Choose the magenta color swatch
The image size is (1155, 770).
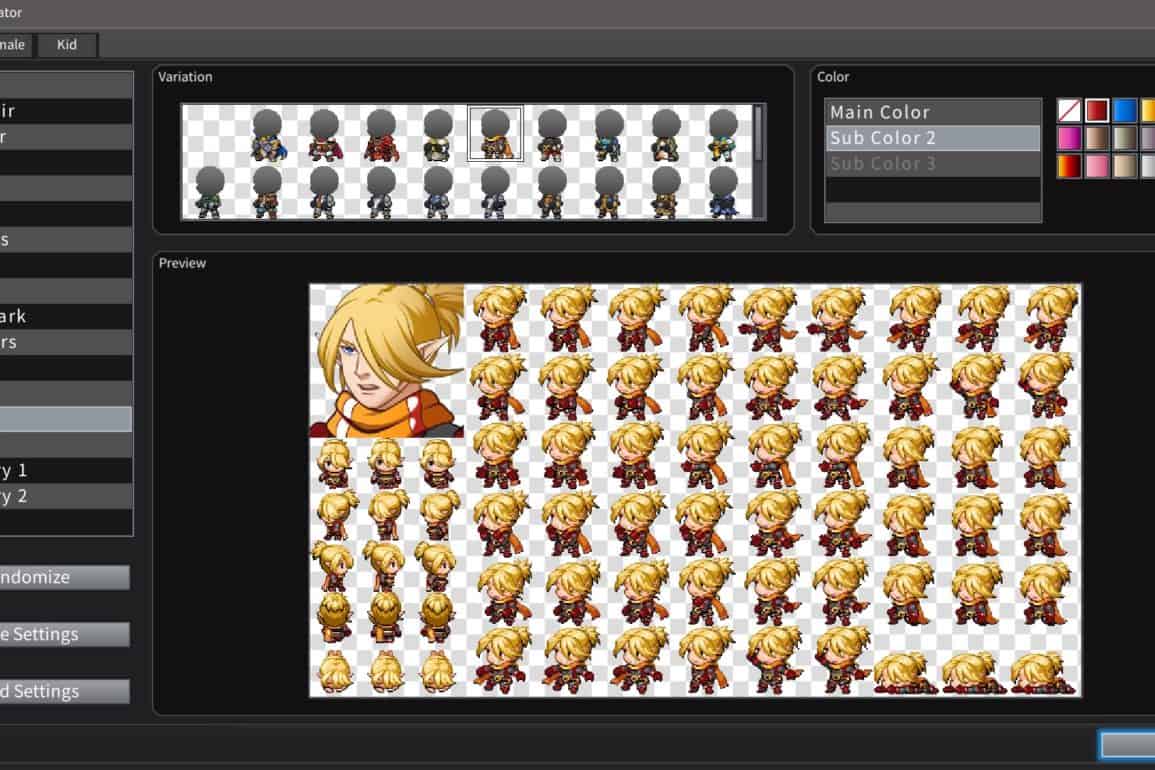pos(1069,138)
